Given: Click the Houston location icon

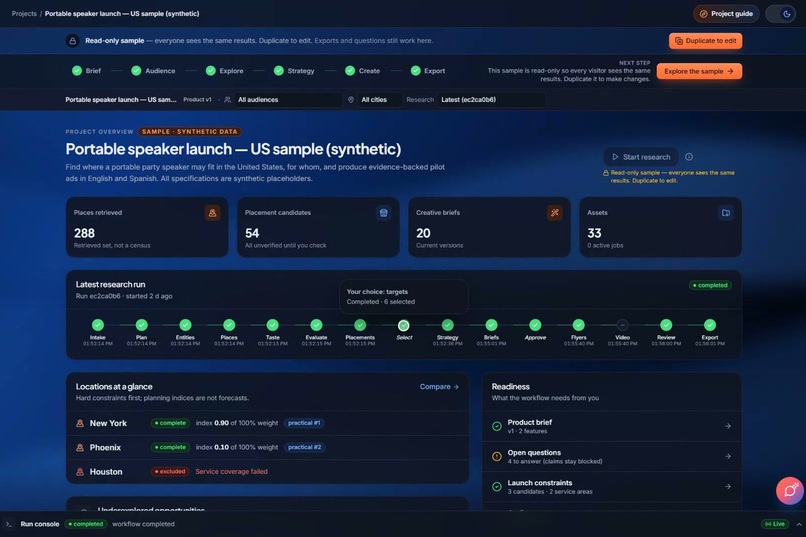Looking at the screenshot, I should (x=80, y=472).
